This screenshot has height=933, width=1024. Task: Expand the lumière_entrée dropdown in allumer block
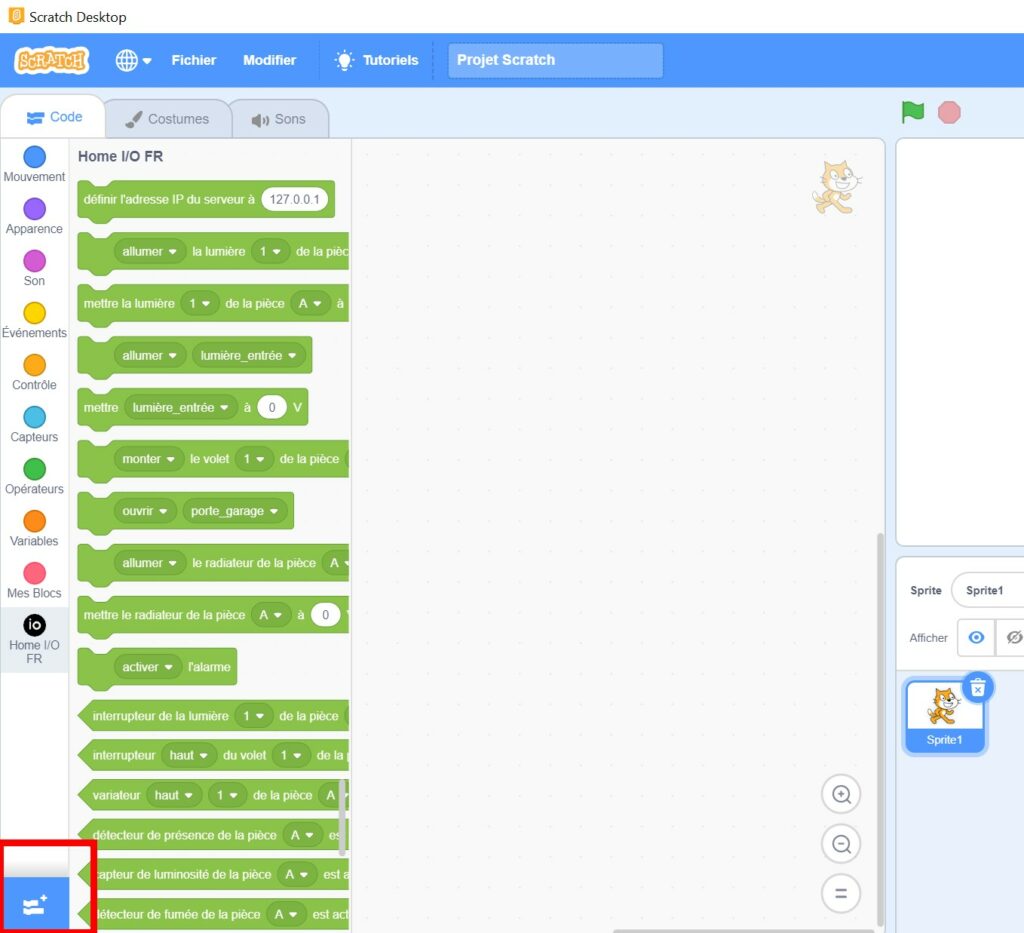[x=249, y=355]
